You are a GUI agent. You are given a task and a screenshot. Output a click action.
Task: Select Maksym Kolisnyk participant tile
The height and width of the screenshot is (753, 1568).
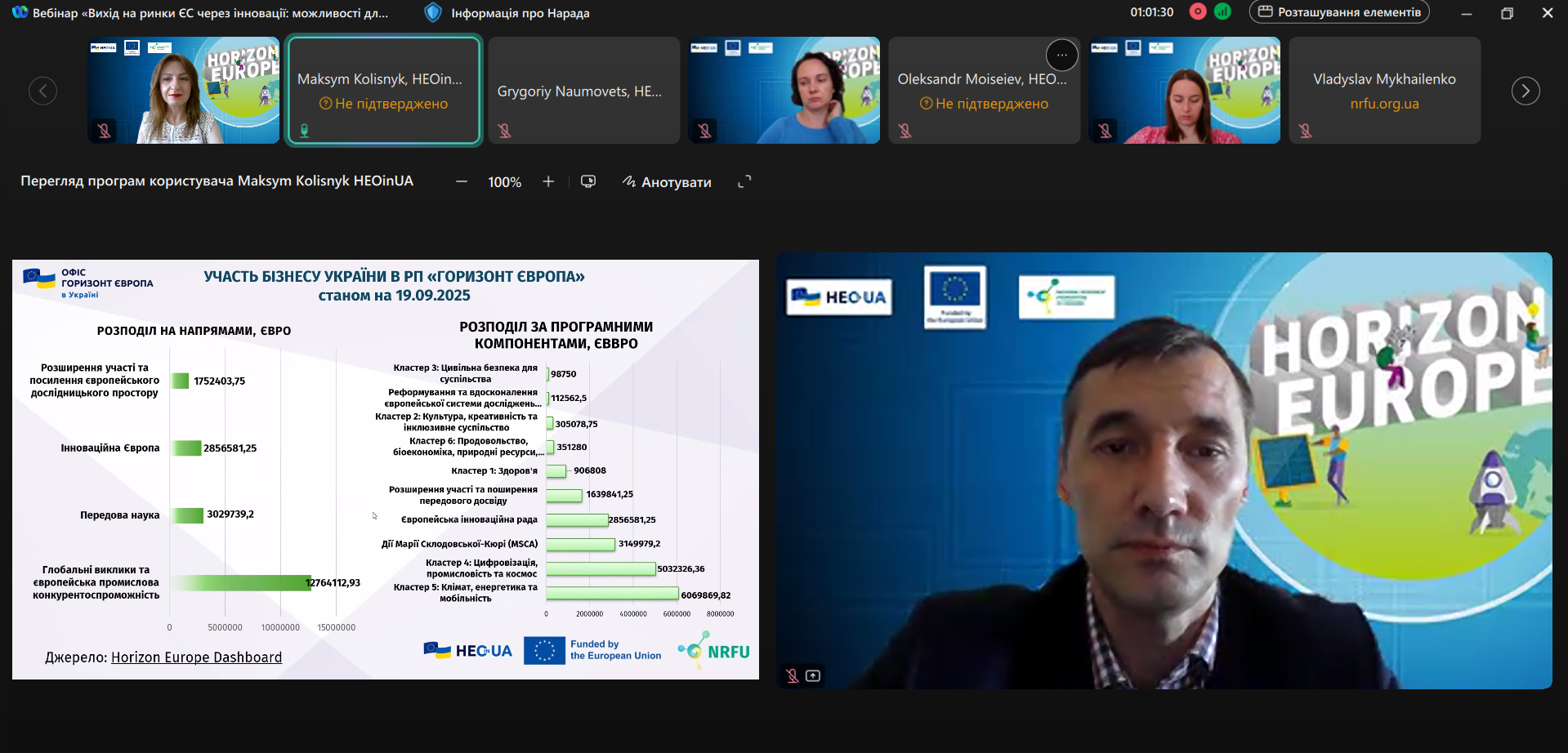384,90
